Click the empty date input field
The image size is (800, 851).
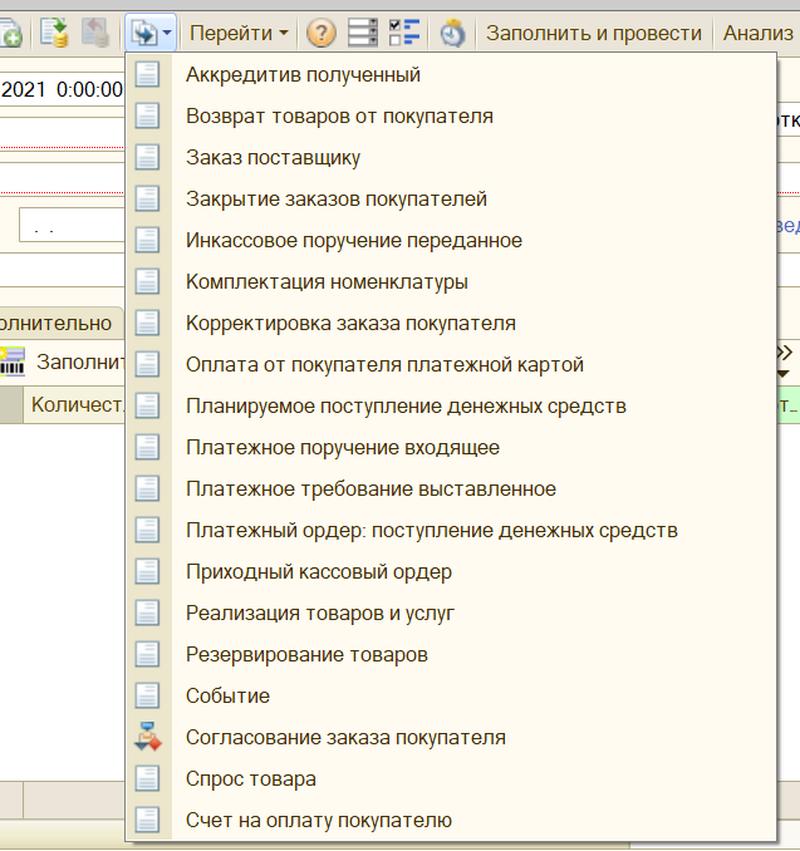coord(72,225)
